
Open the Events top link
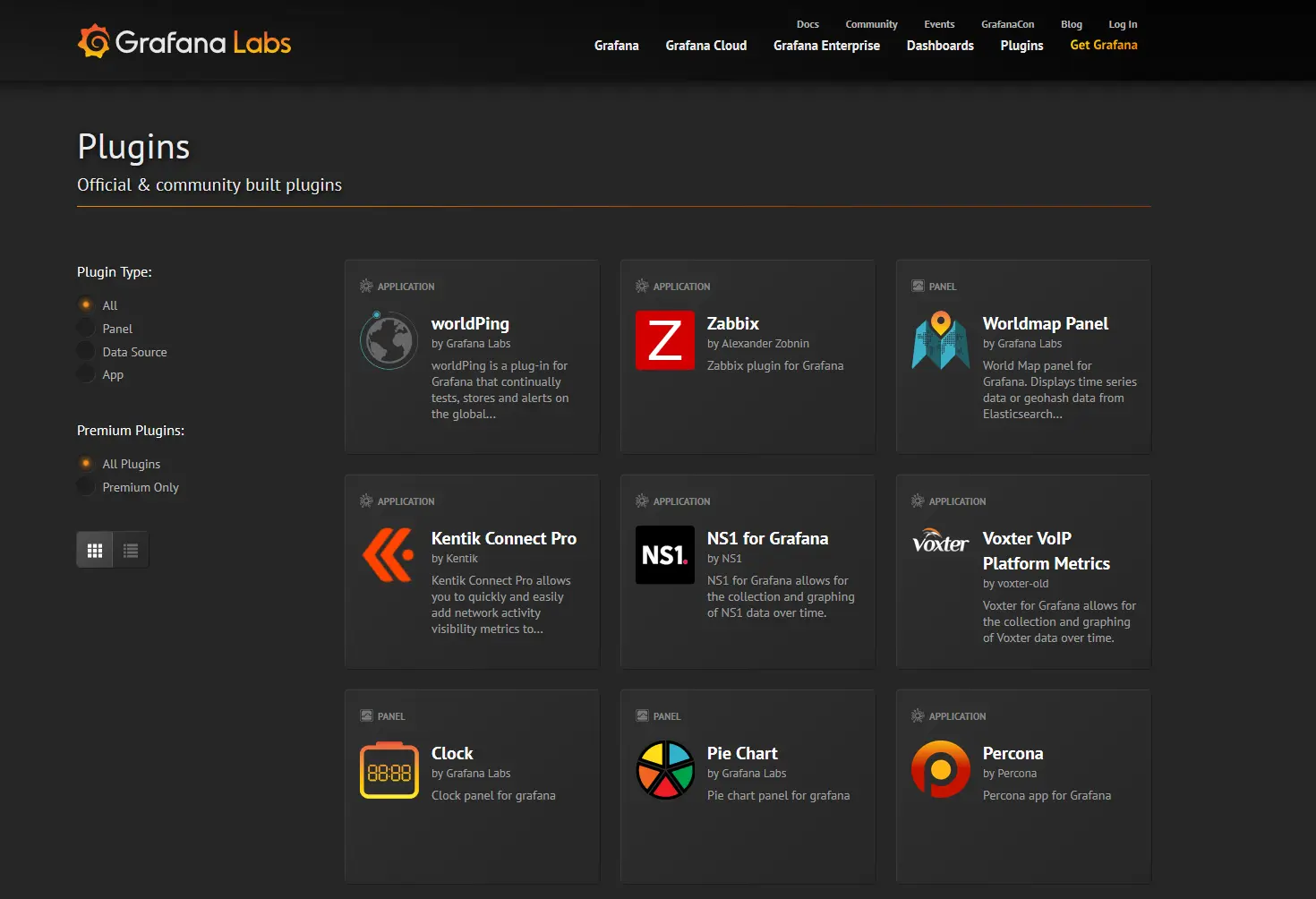click(x=939, y=24)
